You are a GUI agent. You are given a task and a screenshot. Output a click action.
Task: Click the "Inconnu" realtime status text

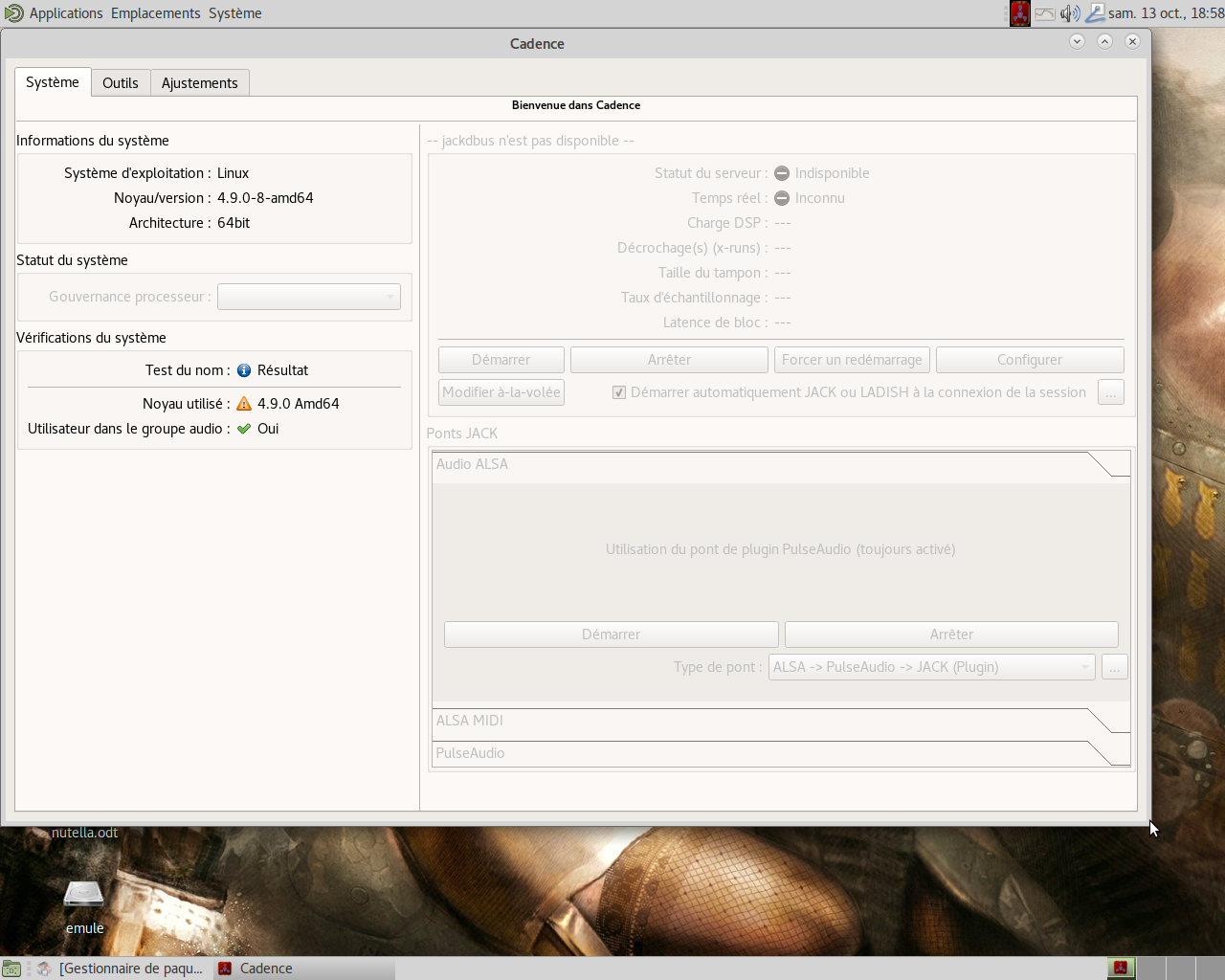pyautogui.click(x=819, y=198)
